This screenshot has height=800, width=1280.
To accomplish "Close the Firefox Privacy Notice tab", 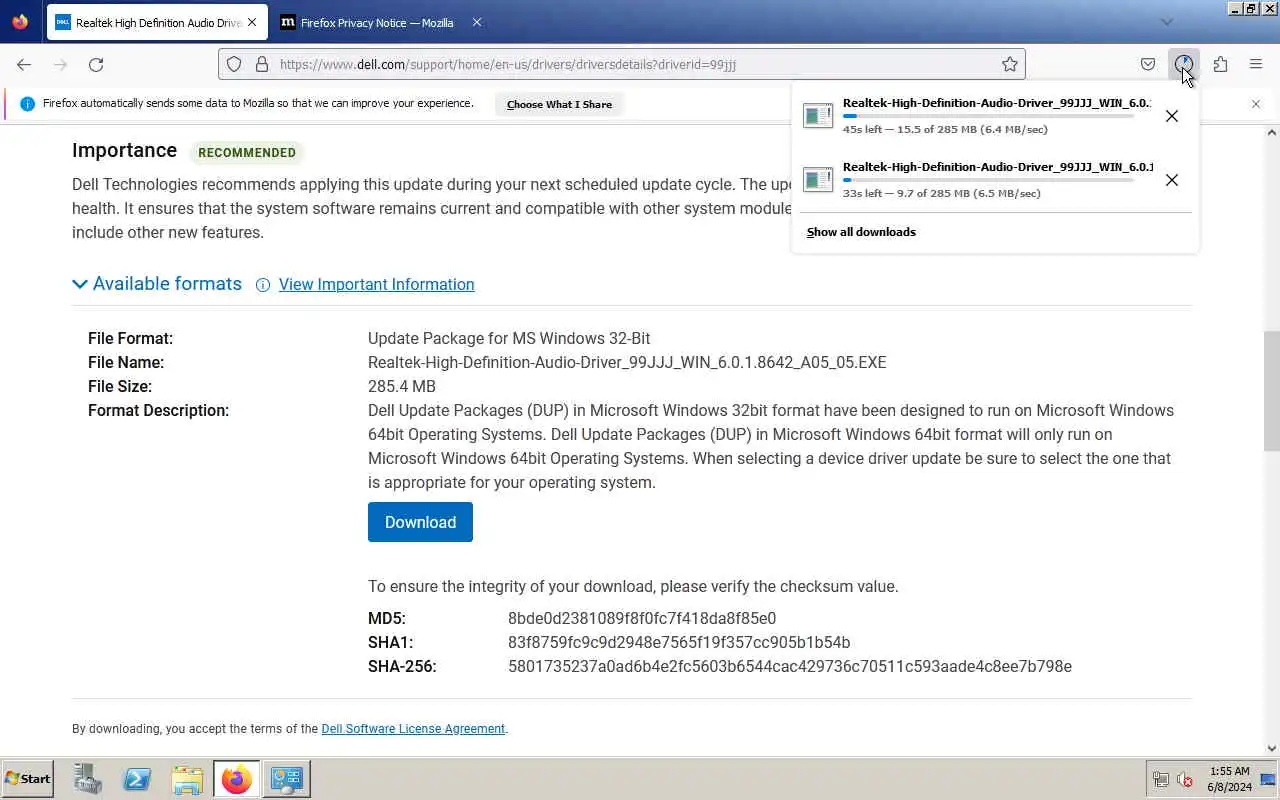I will pyautogui.click(x=476, y=22).
